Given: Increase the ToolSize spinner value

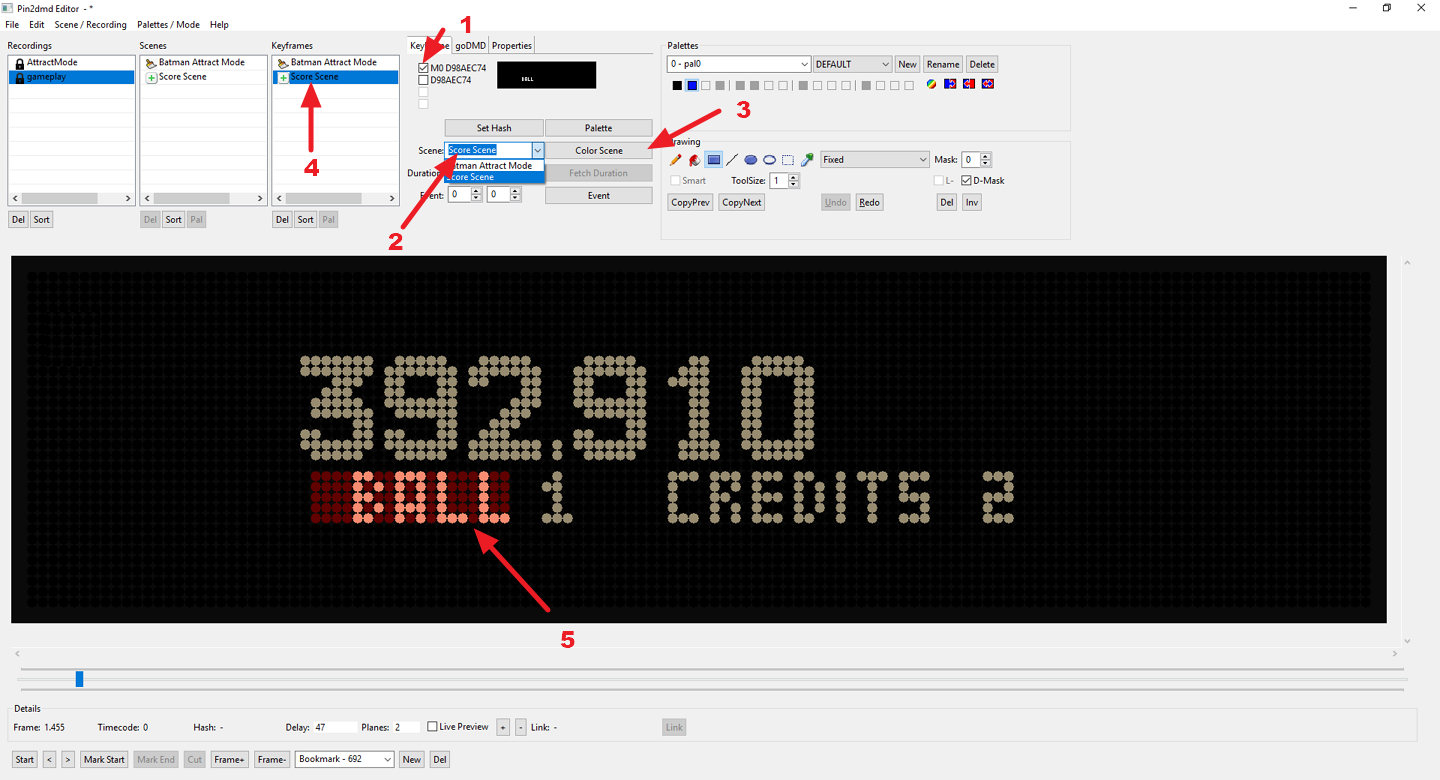Looking at the screenshot, I should click(x=794, y=178).
